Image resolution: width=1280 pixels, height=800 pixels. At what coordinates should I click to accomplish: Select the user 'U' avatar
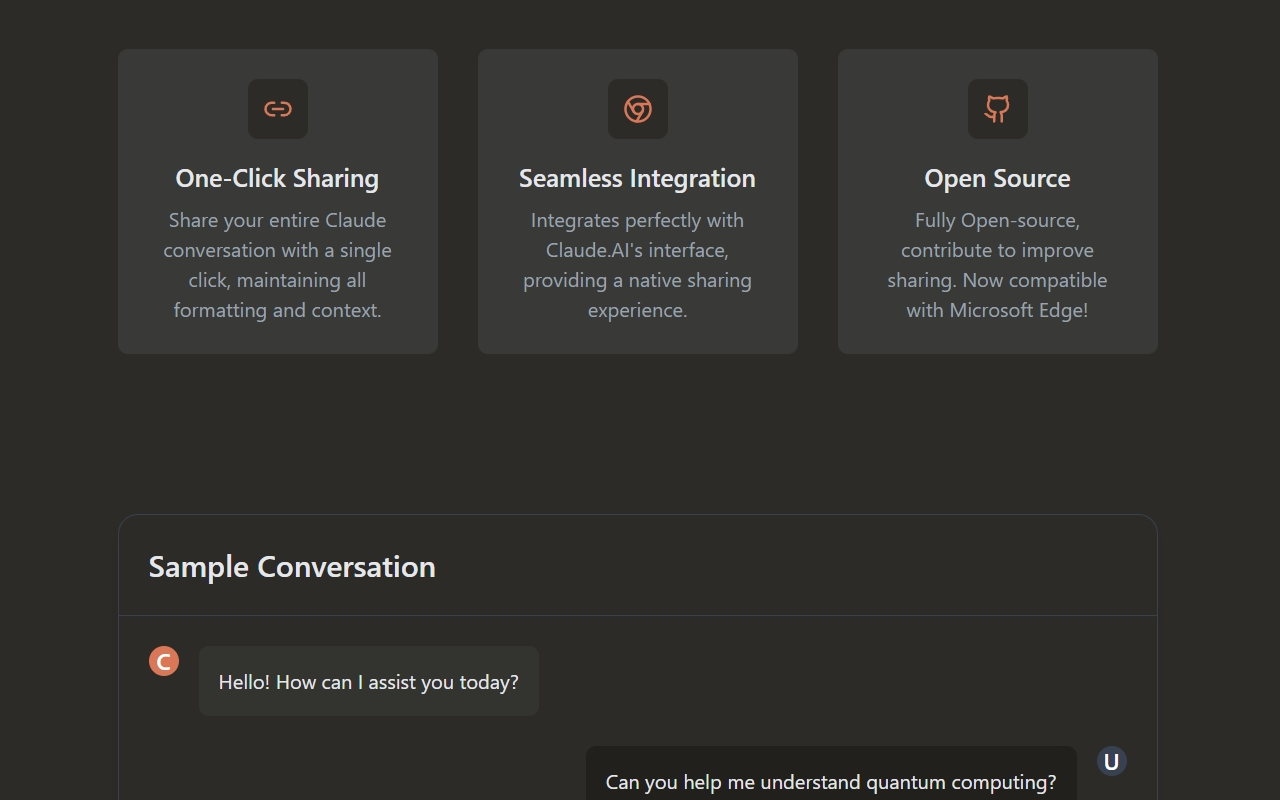pyautogui.click(x=1111, y=762)
